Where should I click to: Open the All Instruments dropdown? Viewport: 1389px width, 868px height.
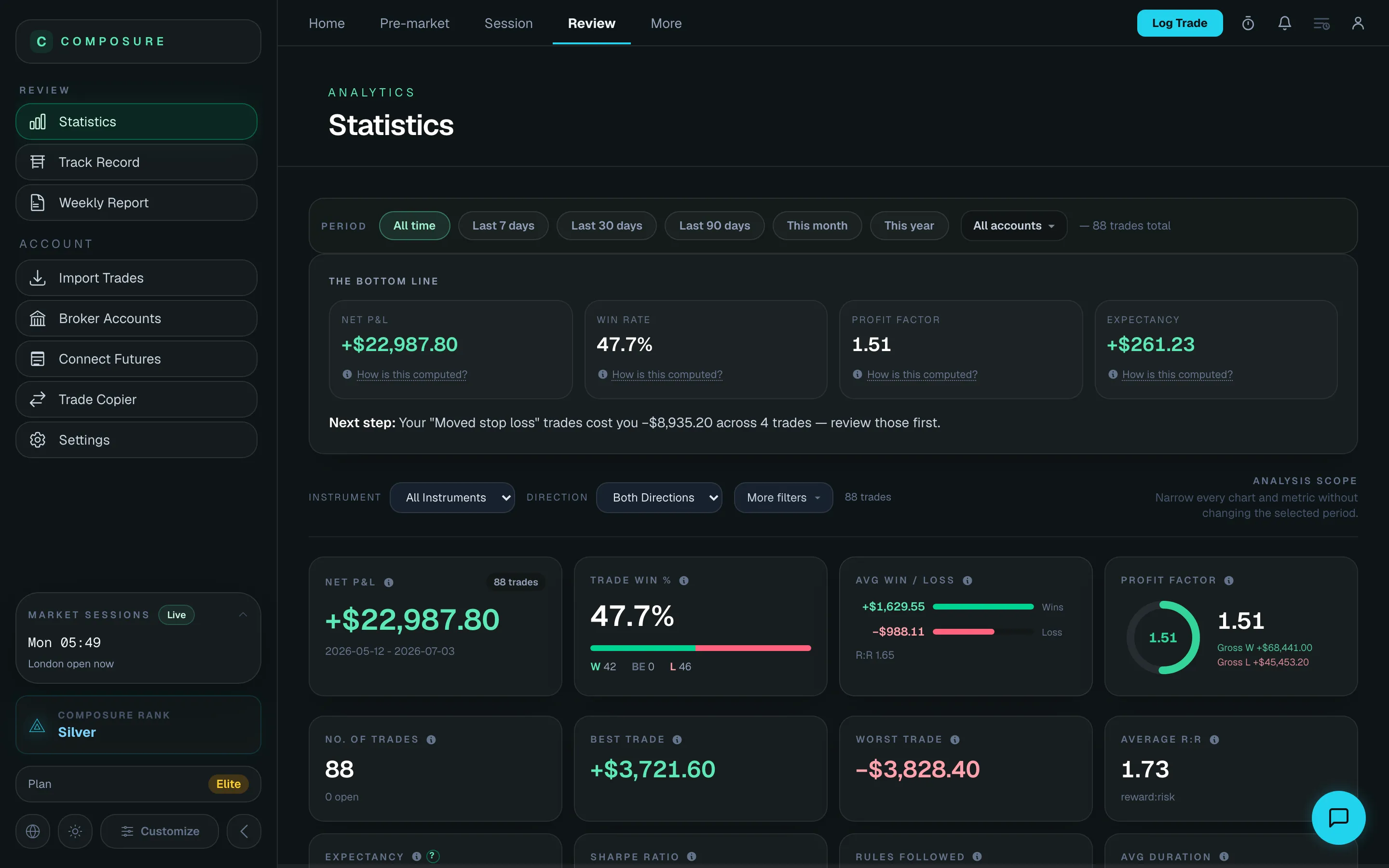452,497
